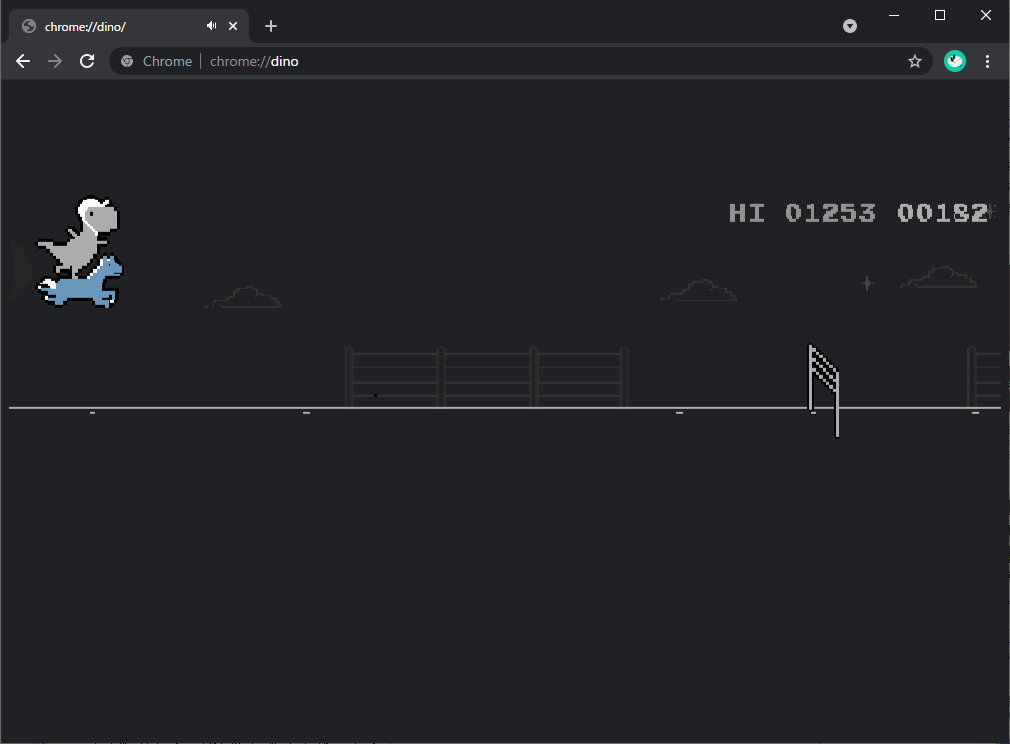Open the tab search dropdown arrow
The height and width of the screenshot is (744, 1010).
(x=850, y=26)
